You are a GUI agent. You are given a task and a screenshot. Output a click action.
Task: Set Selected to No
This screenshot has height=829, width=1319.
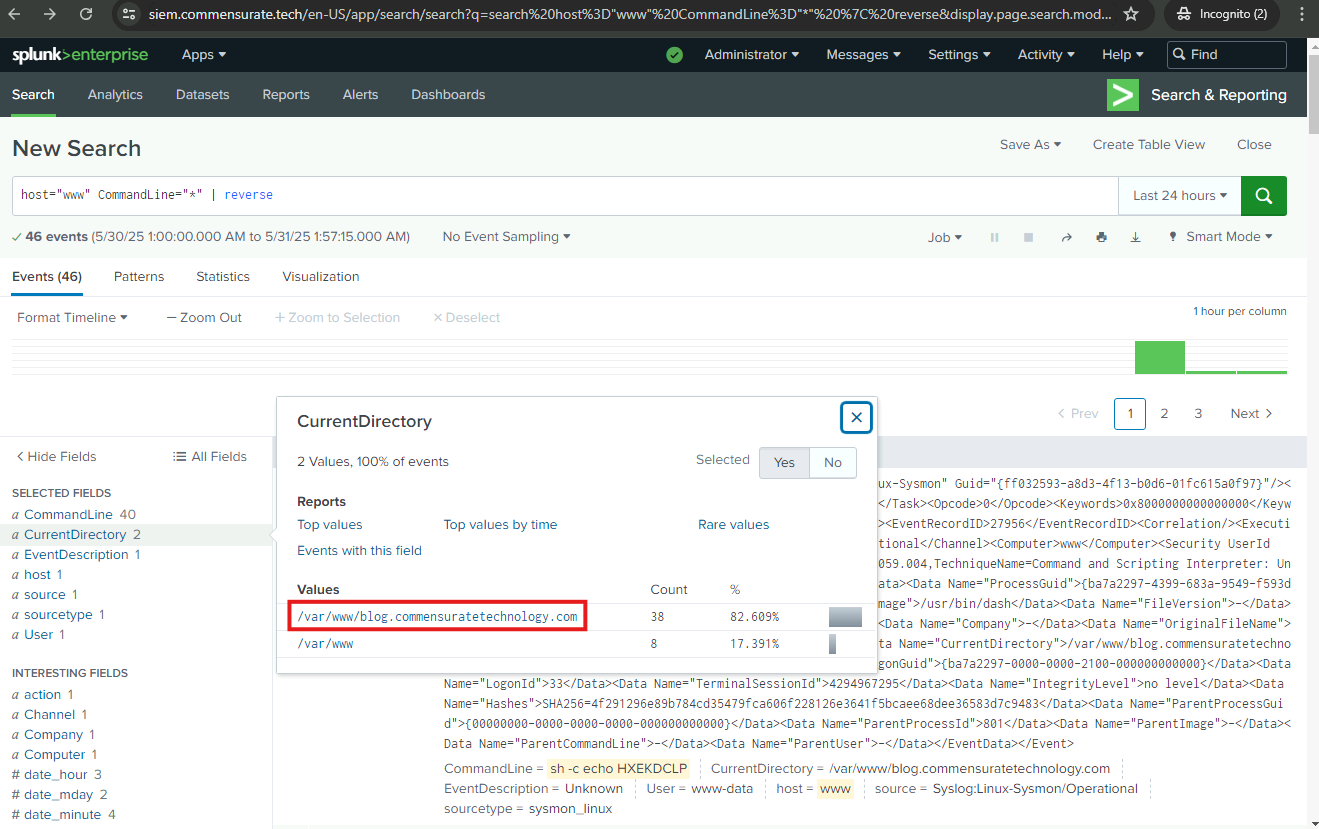(832, 462)
